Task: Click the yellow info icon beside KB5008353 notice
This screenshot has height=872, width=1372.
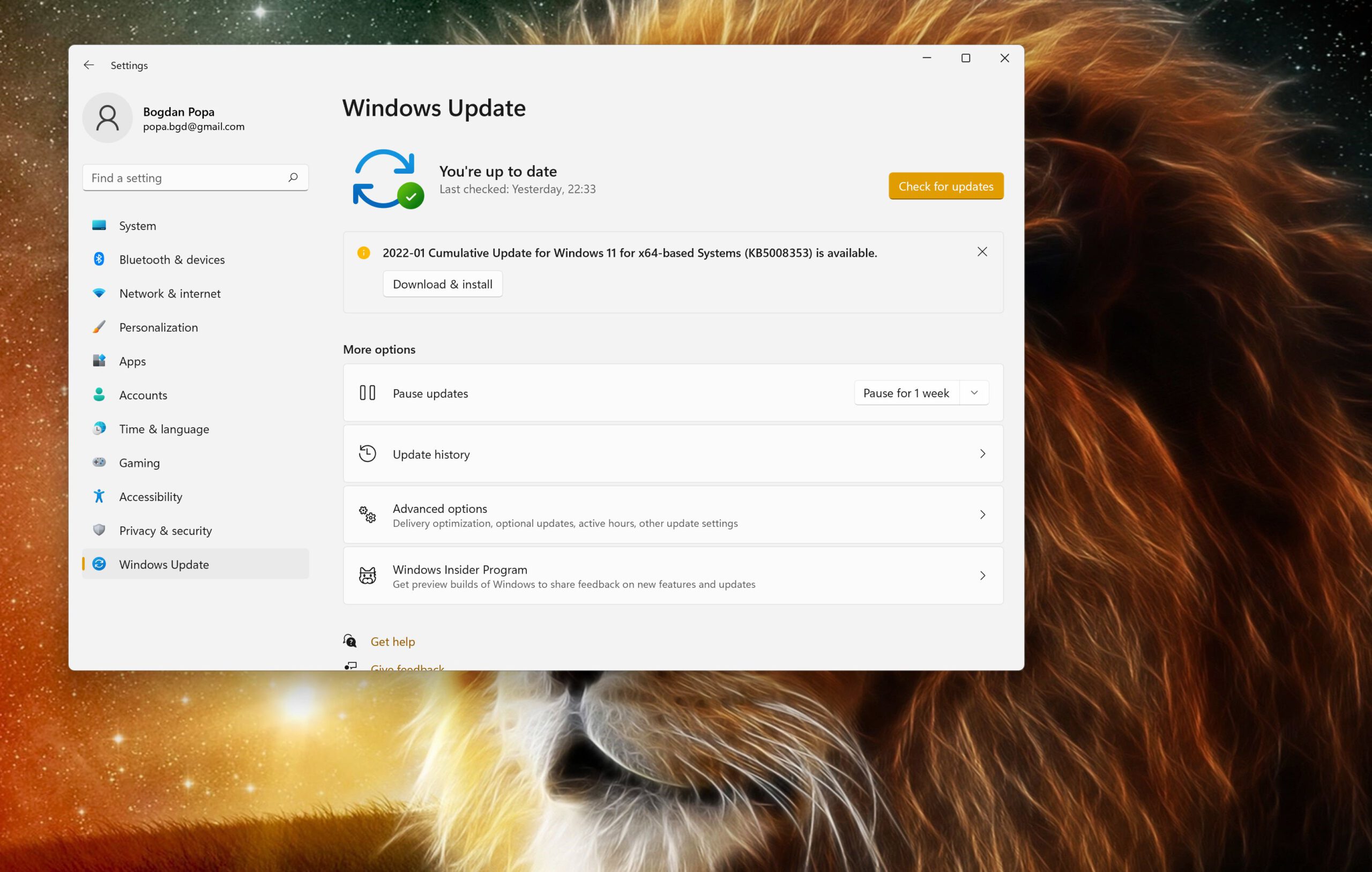Action: pos(363,252)
